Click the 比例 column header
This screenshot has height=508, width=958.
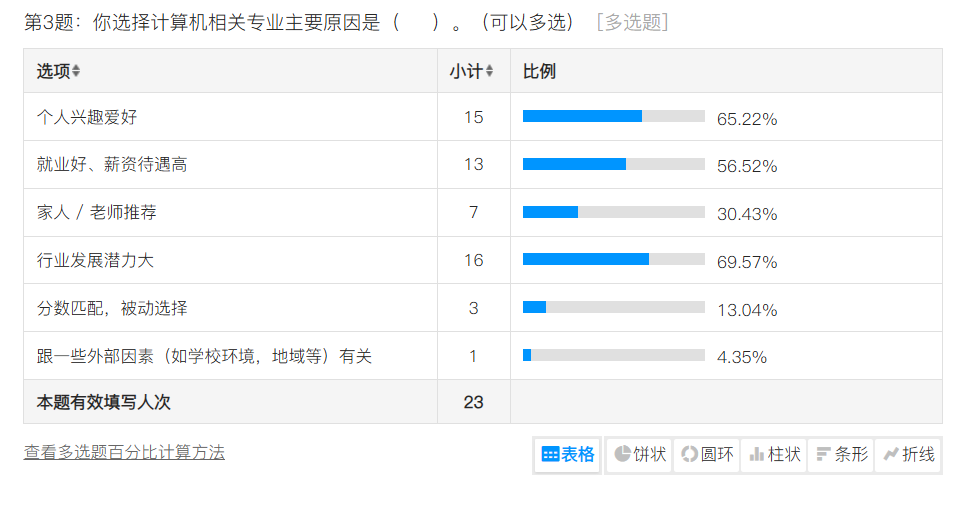pos(539,71)
